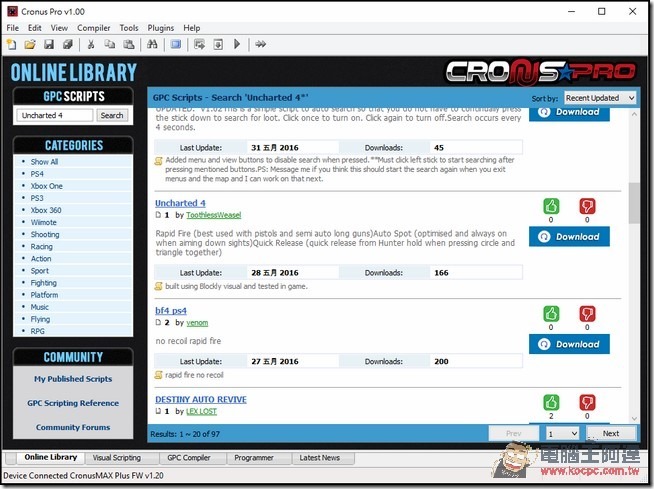Open the Help menu

pyautogui.click(x=192, y=28)
